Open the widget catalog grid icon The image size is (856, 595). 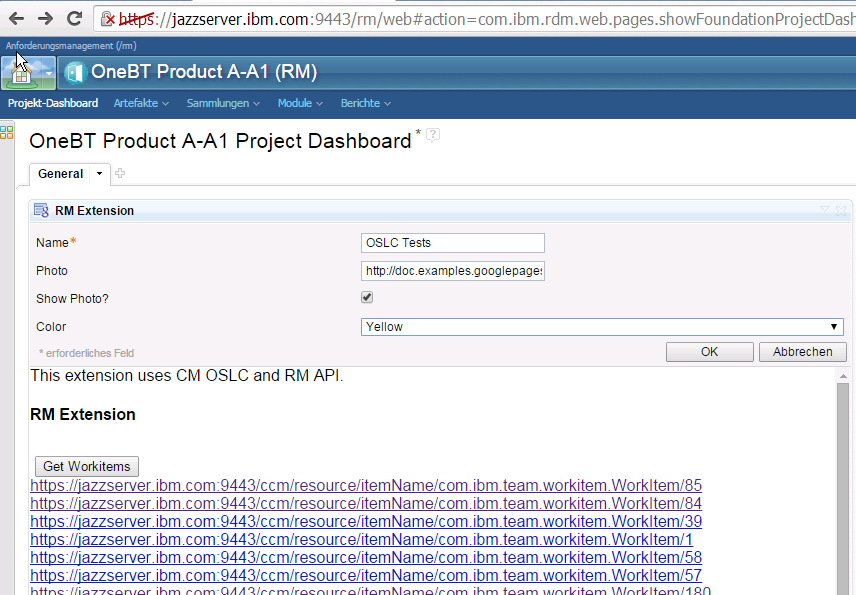[x=7, y=131]
